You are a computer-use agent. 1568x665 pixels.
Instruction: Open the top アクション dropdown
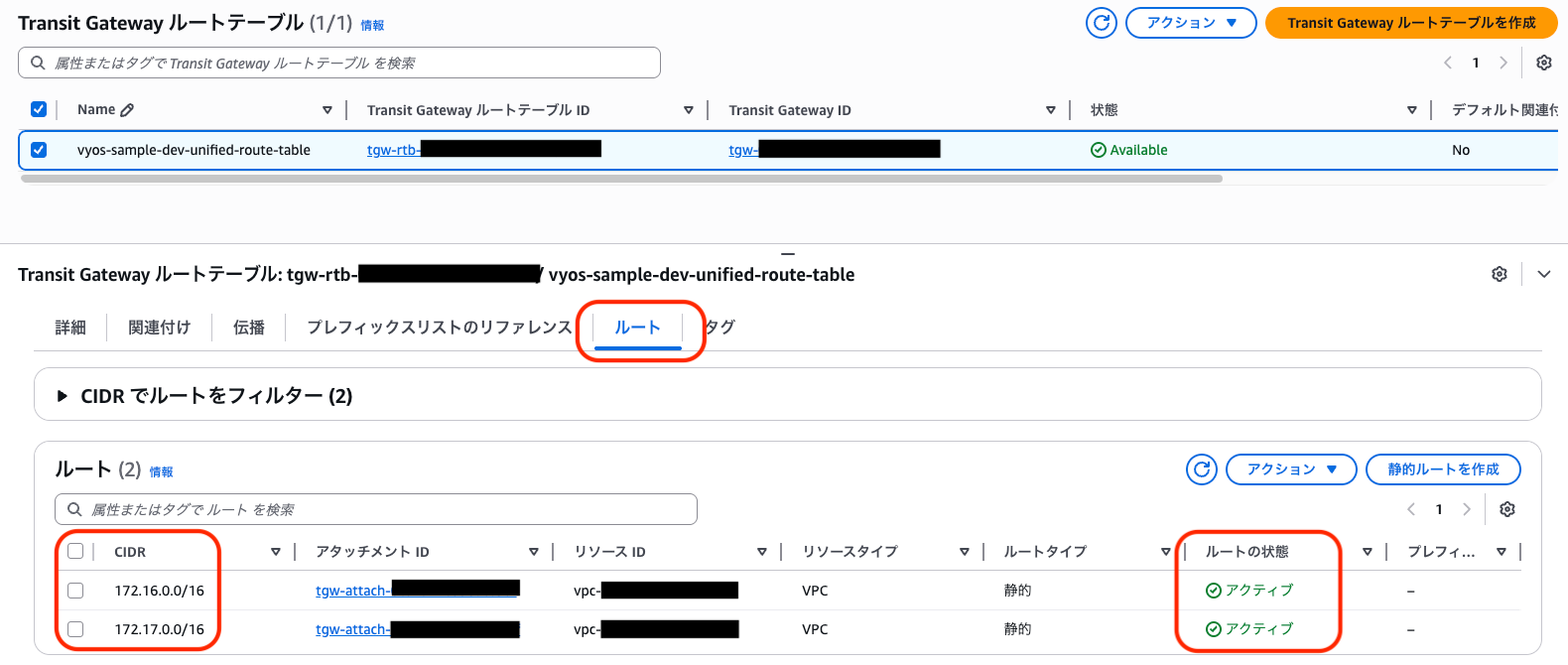pos(1191,23)
